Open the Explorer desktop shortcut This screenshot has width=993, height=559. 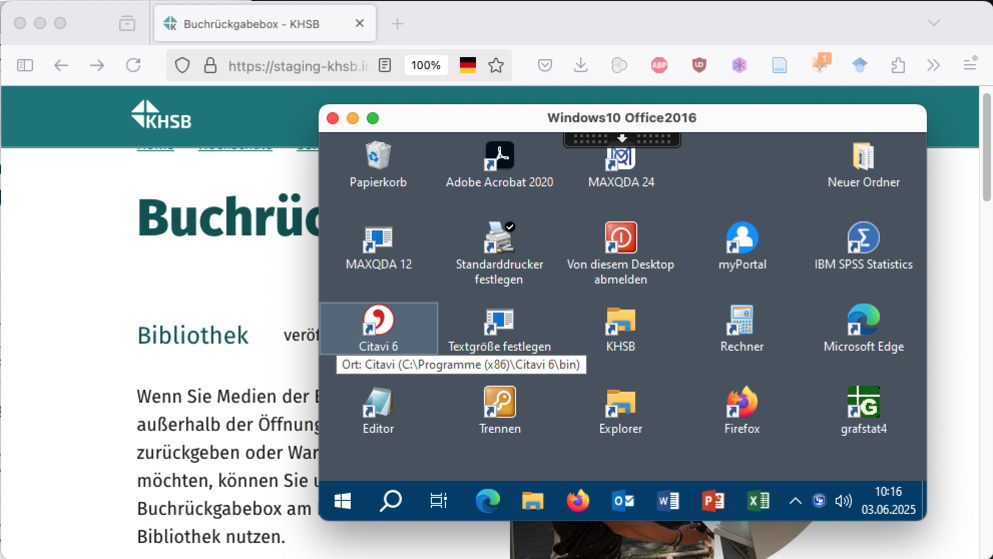pyautogui.click(x=621, y=411)
